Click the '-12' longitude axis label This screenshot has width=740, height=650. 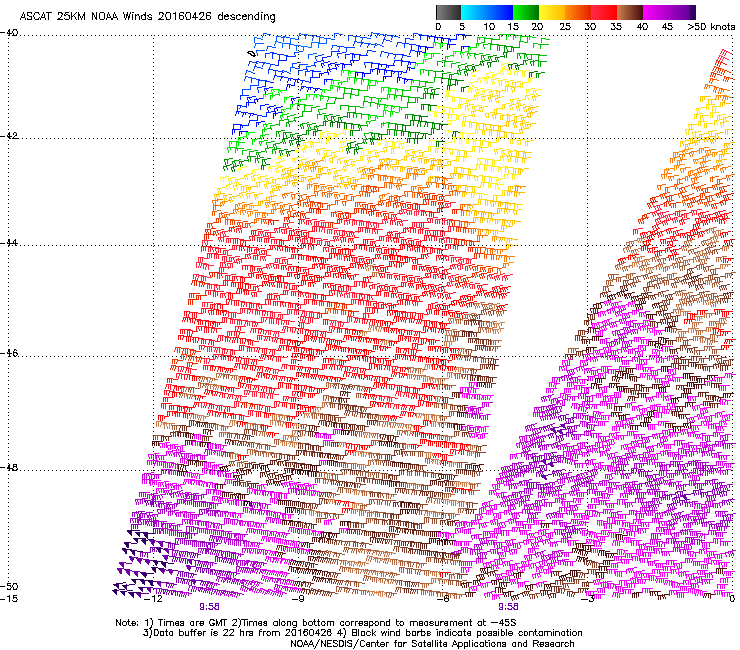pos(153,599)
